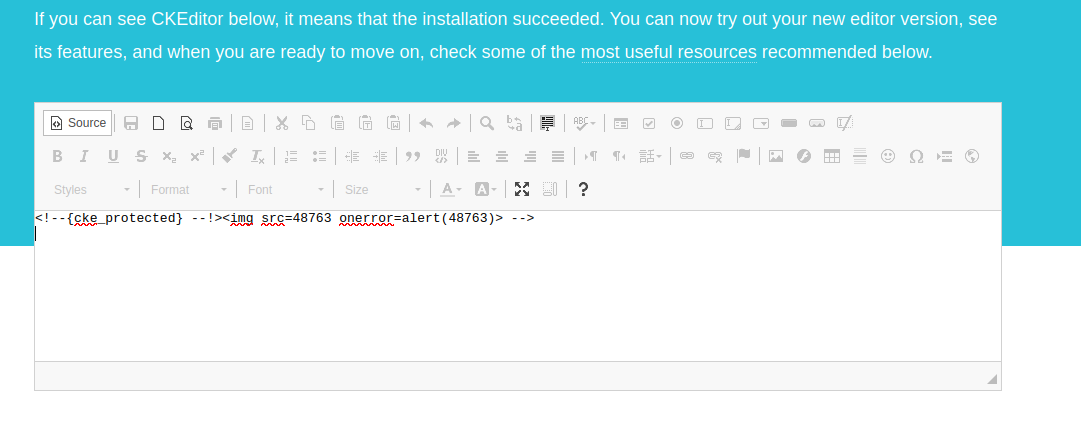This screenshot has width=1081, height=436.
Task: Insert an Image
Action: (776, 156)
